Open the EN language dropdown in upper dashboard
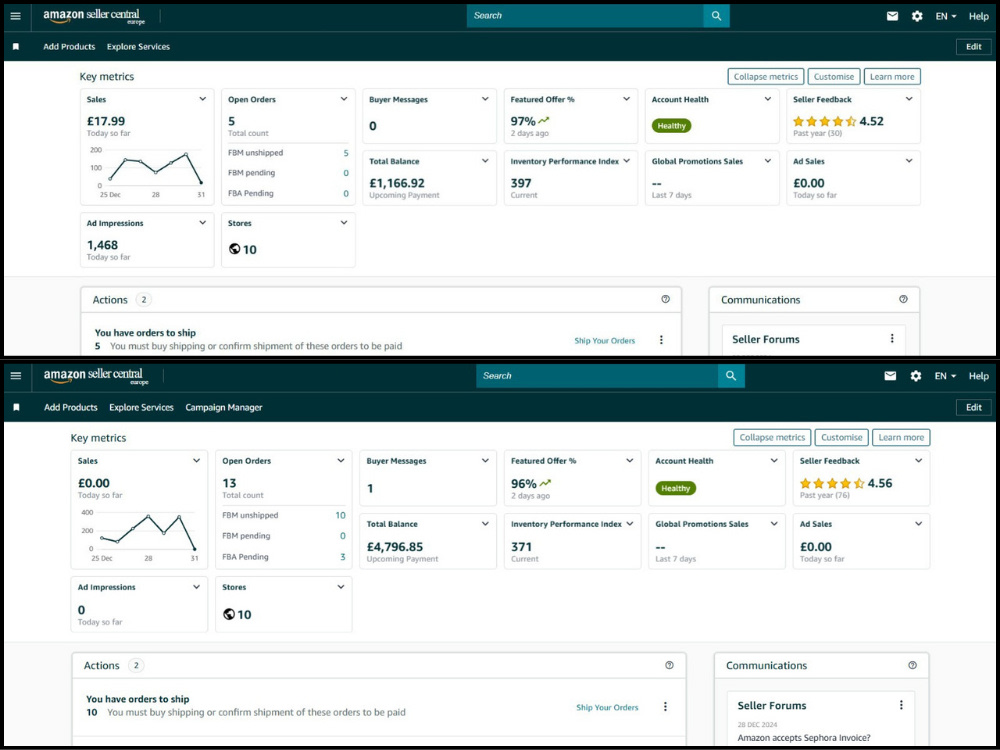This screenshot has width=1000, height=750. (946, 16)
